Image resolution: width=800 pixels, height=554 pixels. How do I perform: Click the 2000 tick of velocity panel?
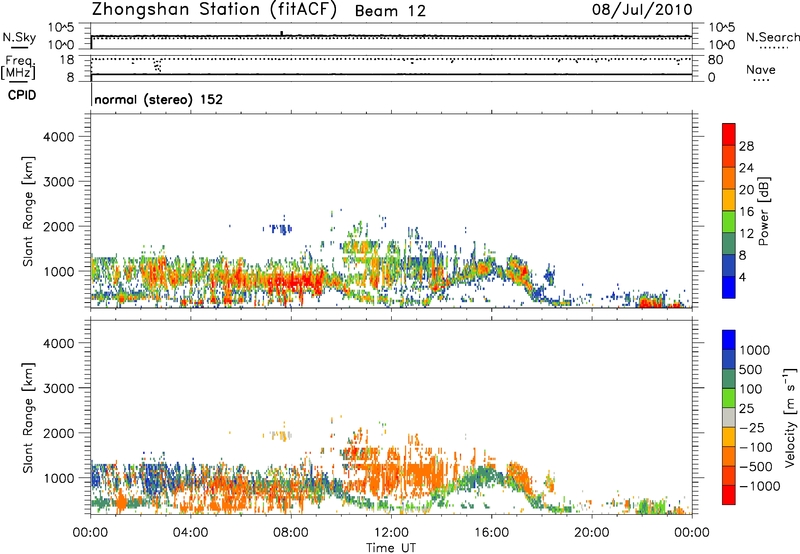tap(59, 433)
